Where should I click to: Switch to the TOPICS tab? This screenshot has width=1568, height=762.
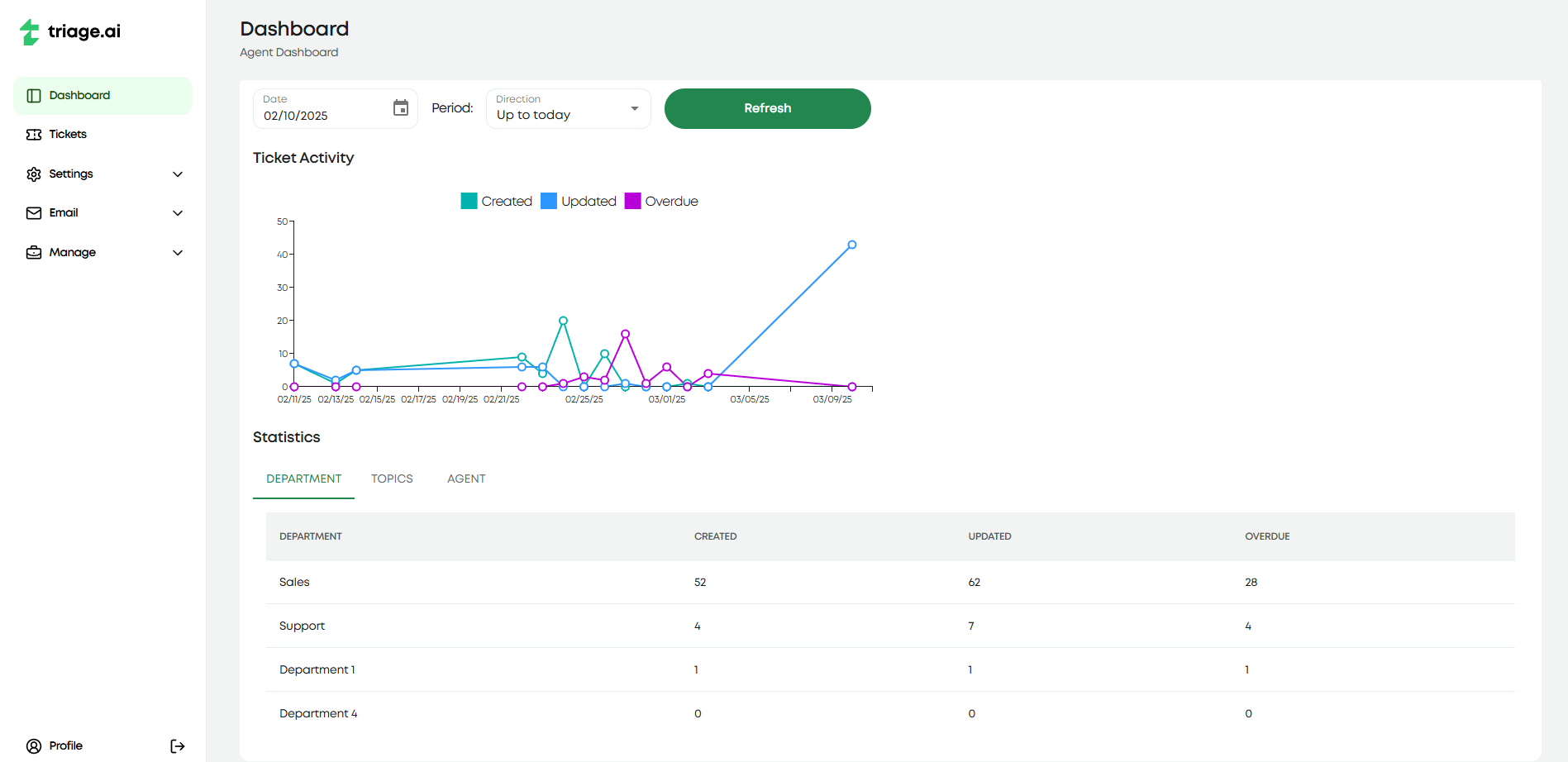[x=392, y=479]
